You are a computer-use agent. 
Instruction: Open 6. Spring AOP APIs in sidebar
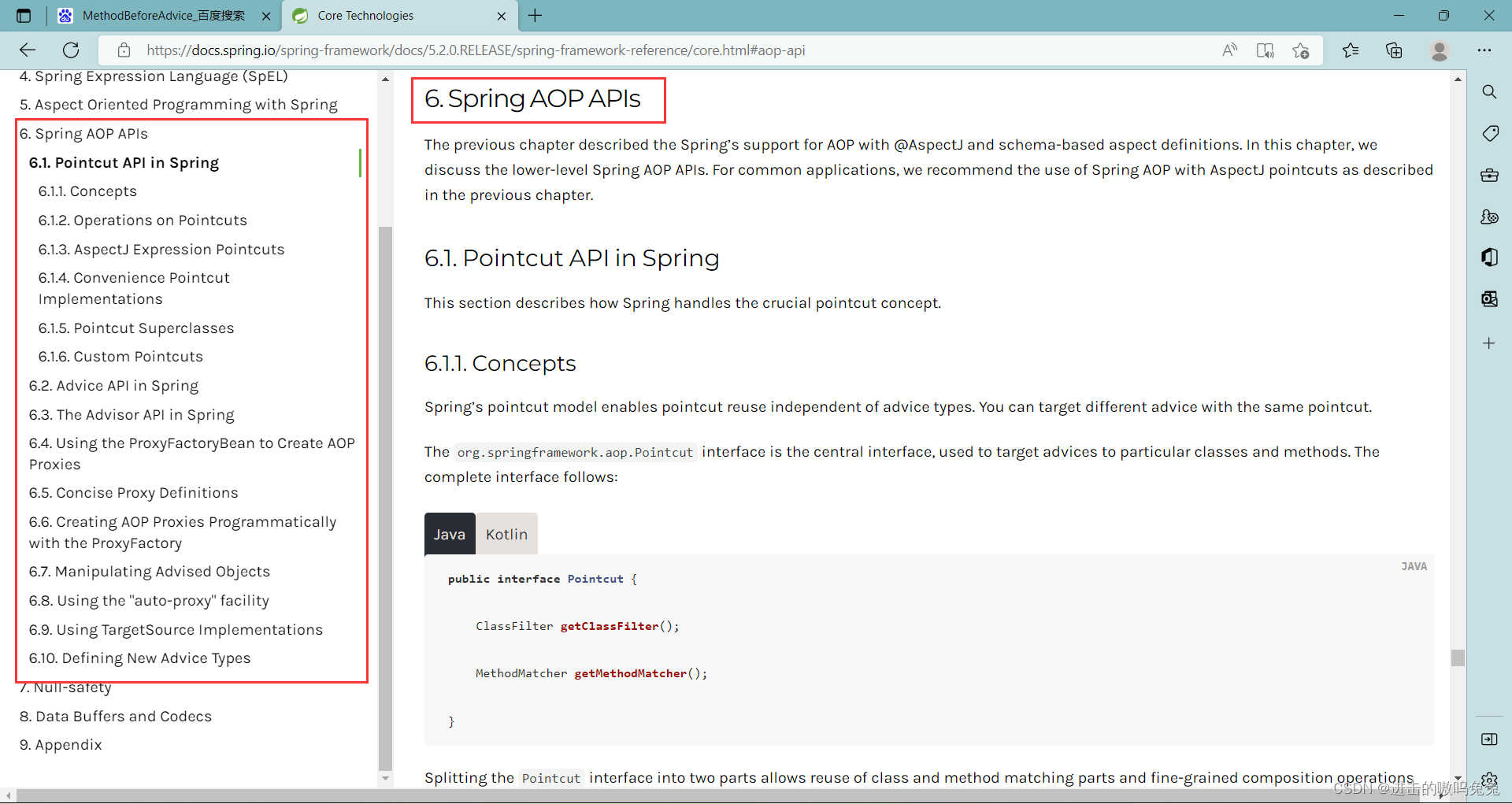[83, 134]
